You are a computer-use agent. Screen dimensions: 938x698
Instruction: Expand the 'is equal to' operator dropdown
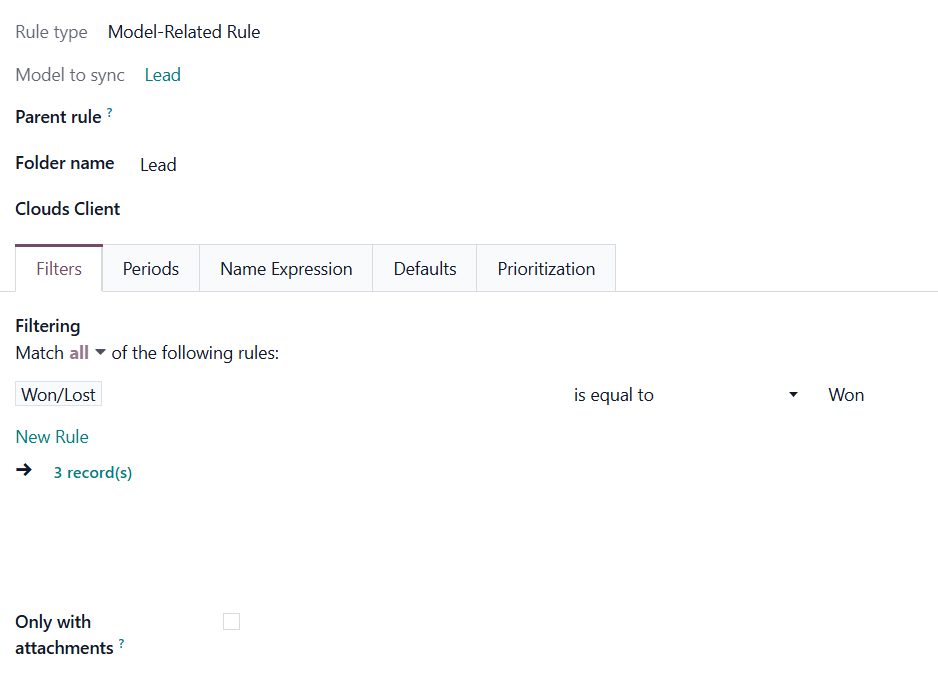pos(685,395)
